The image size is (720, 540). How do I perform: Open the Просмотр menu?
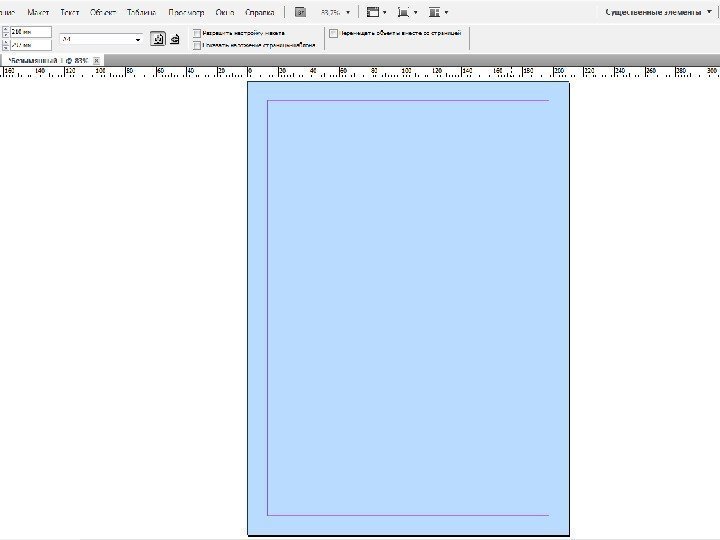tap(186, 12)
